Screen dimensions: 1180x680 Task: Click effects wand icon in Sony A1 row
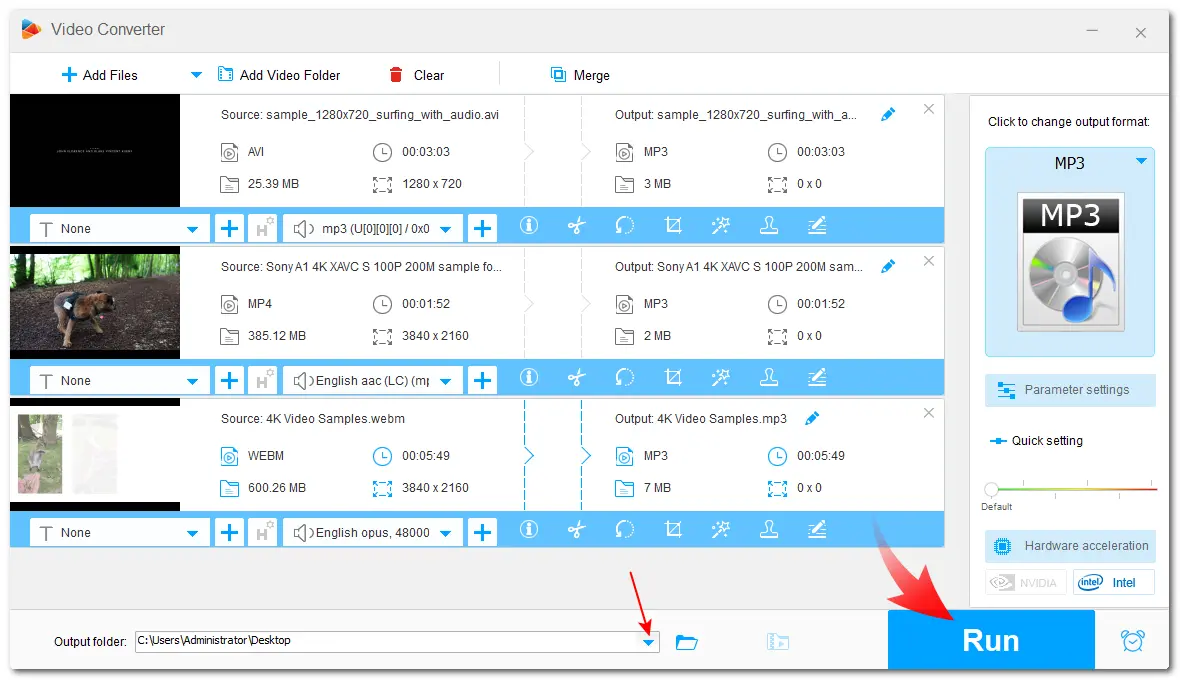pyautogui.click(x=721, y=378)
